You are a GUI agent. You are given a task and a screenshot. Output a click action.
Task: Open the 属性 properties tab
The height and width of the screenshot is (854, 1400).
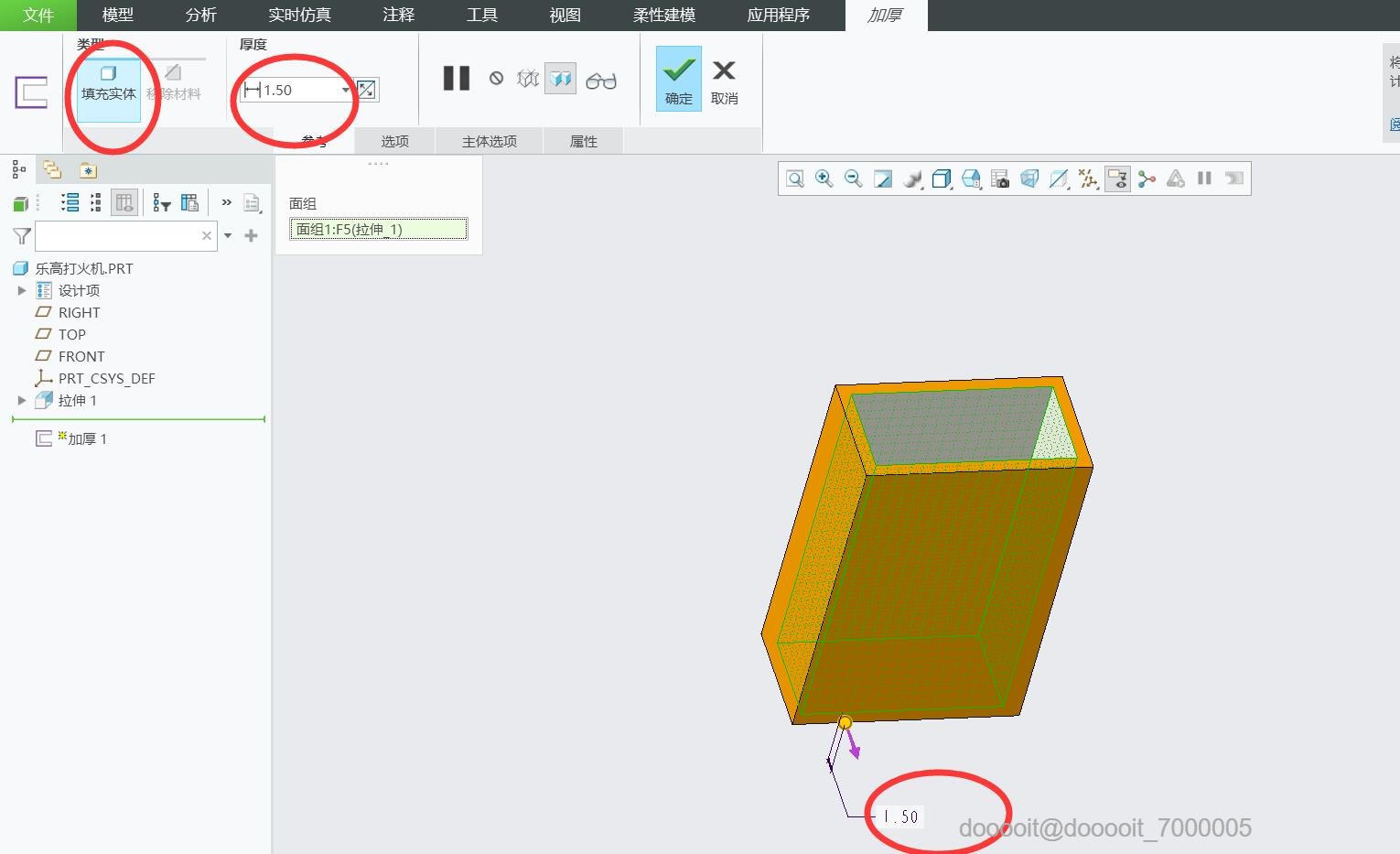click(584, 141)
